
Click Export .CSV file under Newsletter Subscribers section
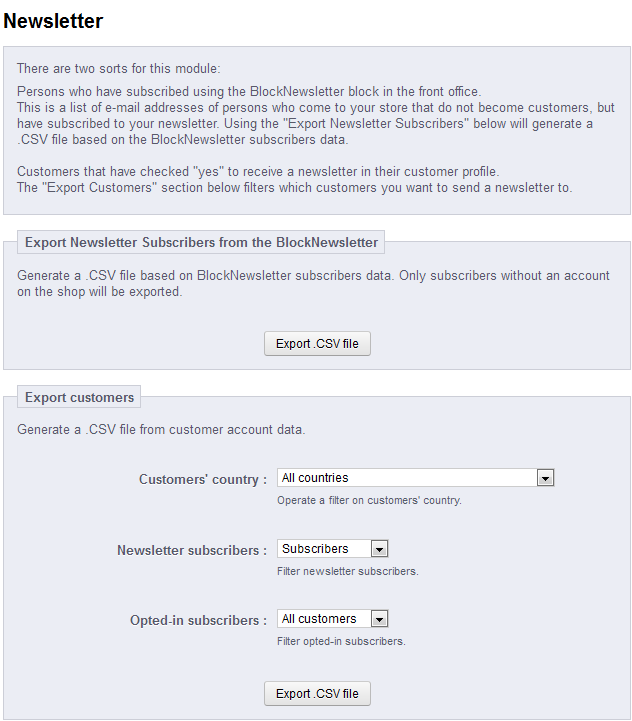click(x=317, y=344)
